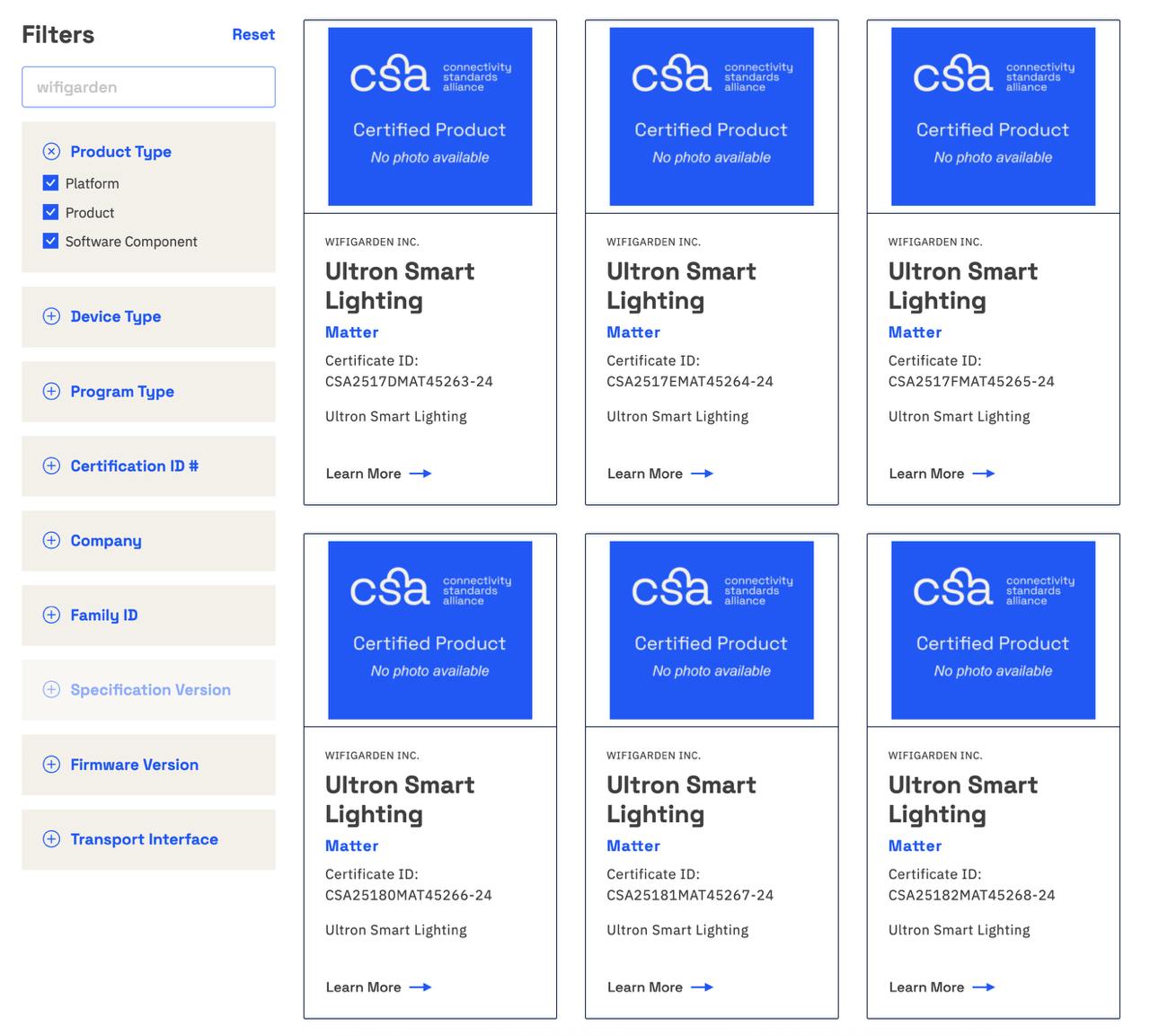
Task: Click the Reset filters link
Action: (253, 34)
